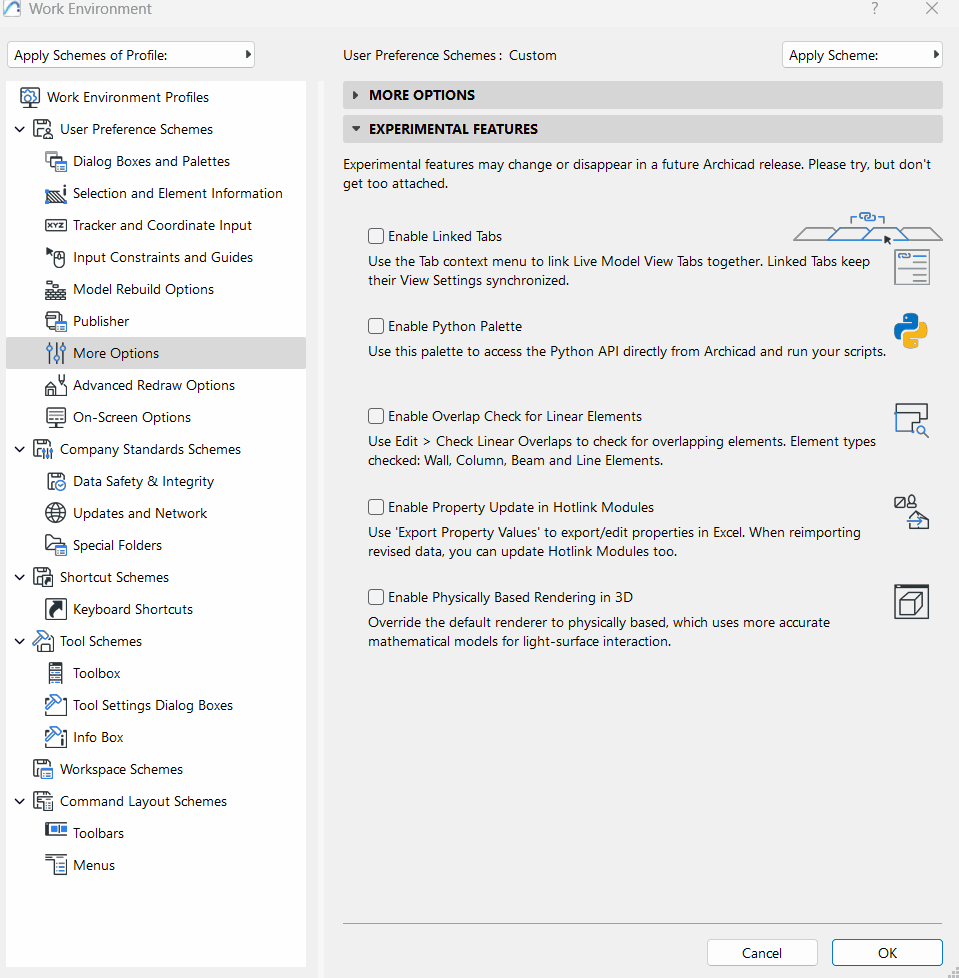The image size is (959, 978).
Task: Click Selection and Element Information icon
Action: 55,193
